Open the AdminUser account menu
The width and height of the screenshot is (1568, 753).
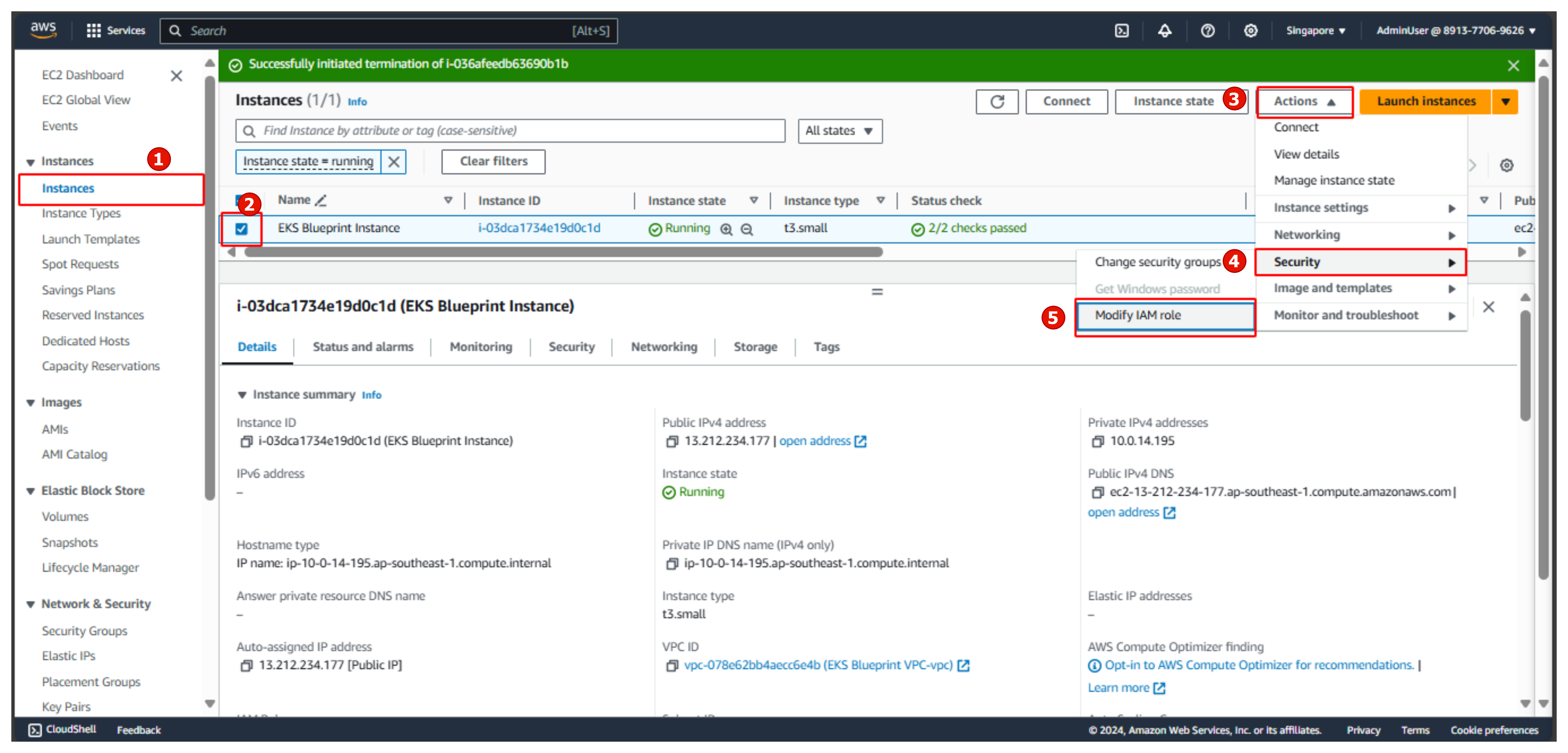click(1455, 31)
